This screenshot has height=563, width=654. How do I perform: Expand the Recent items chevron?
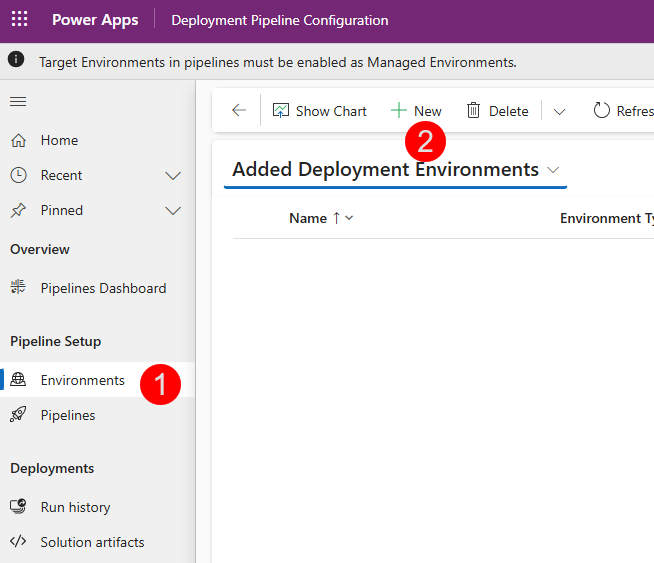pyautogui.click(x=173, y=176)
